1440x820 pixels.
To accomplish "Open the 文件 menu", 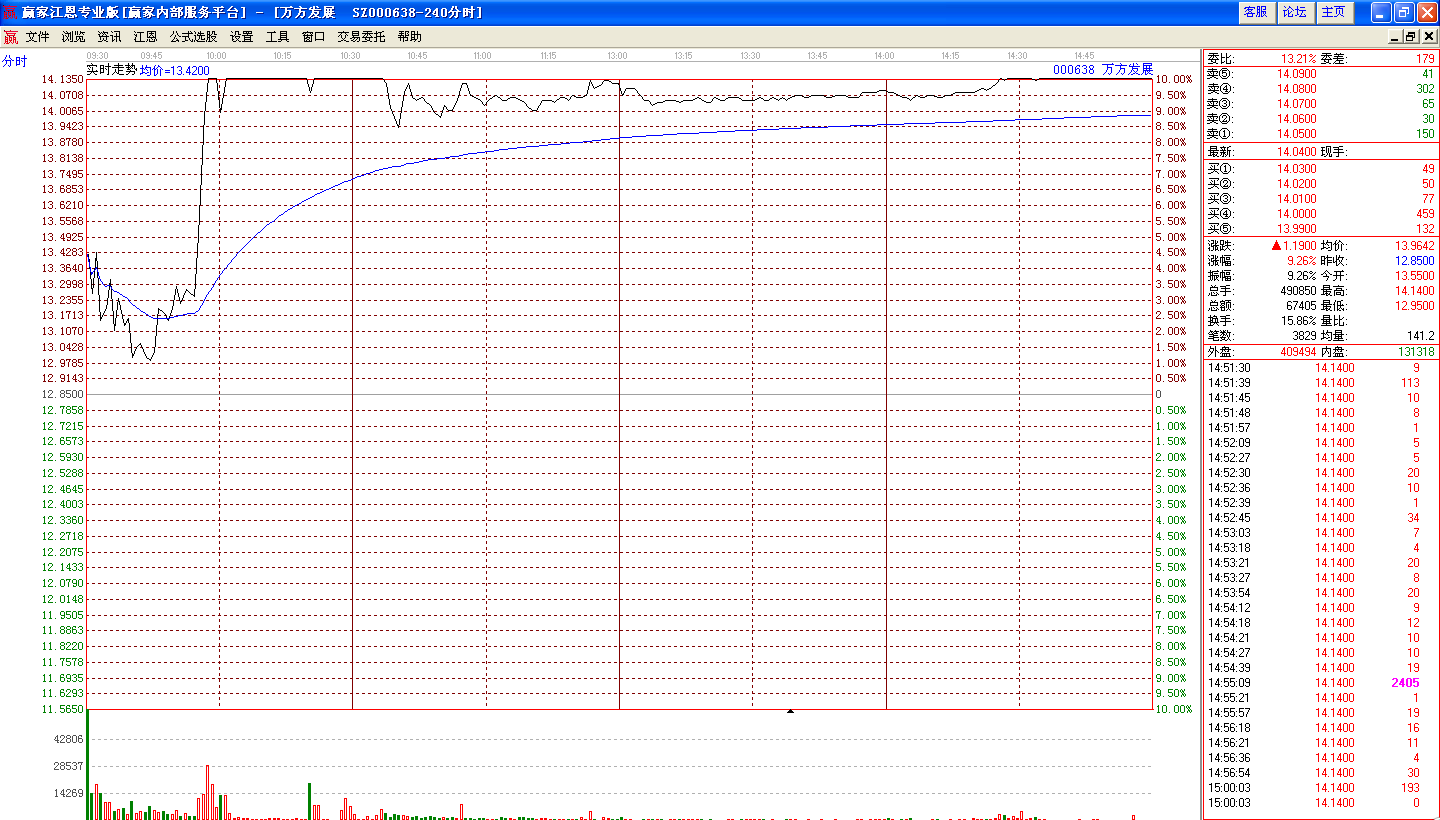I will tap(38, 37).
